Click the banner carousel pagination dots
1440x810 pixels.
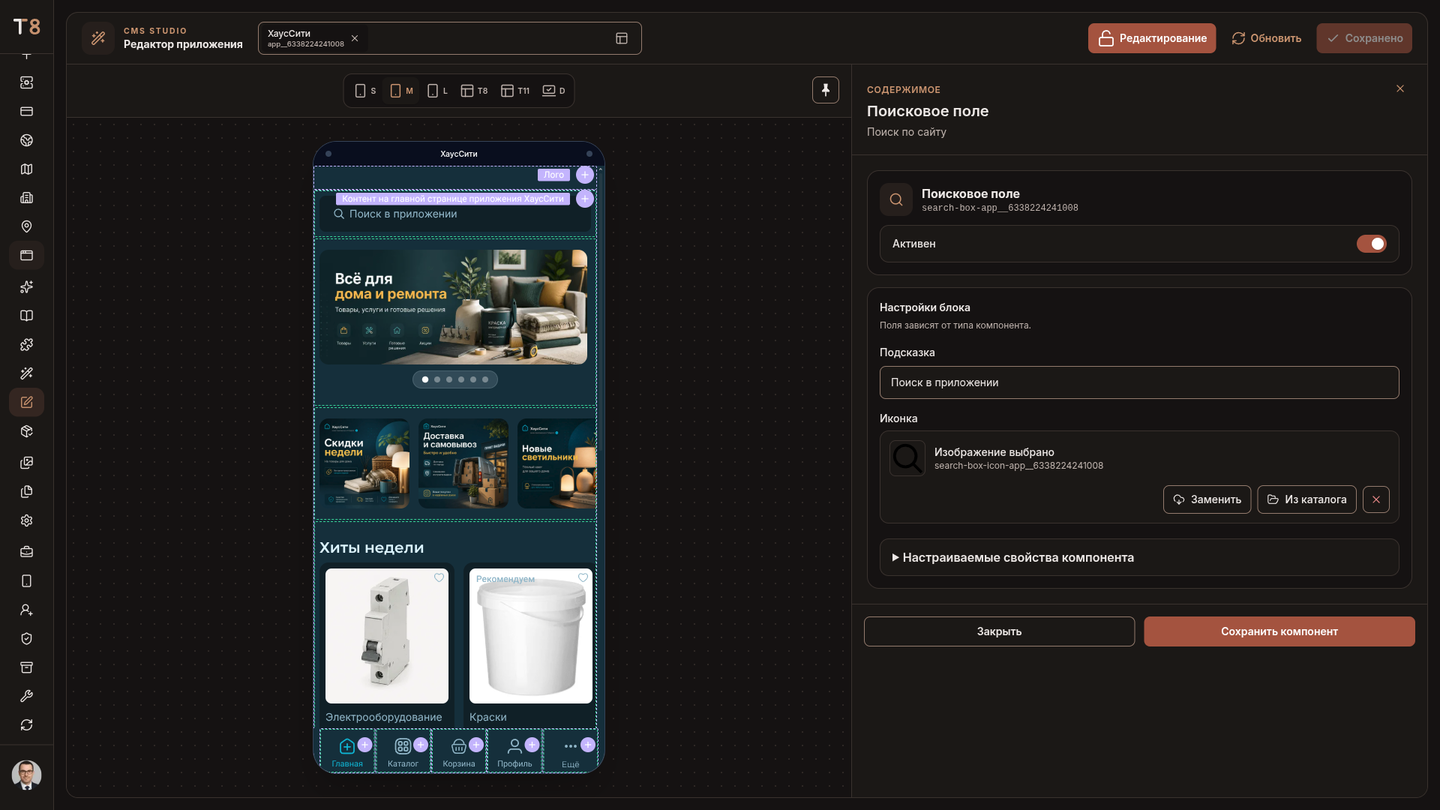[x=455, y=380]
